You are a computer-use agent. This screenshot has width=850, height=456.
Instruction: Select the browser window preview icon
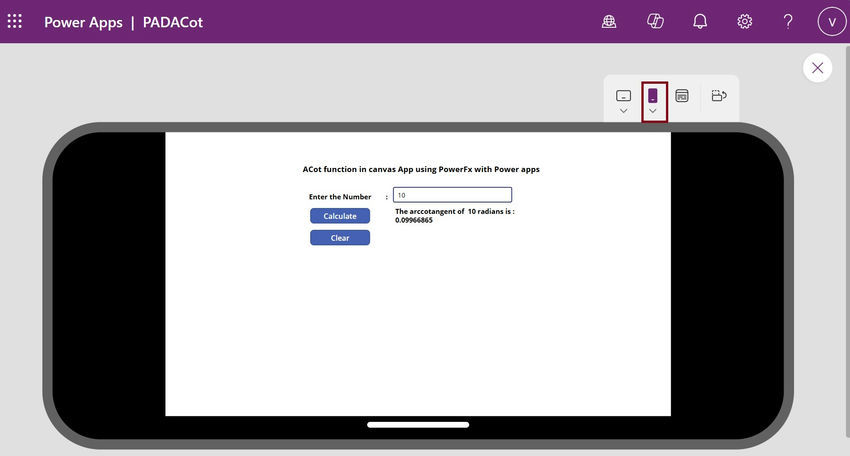coord(682,96)
